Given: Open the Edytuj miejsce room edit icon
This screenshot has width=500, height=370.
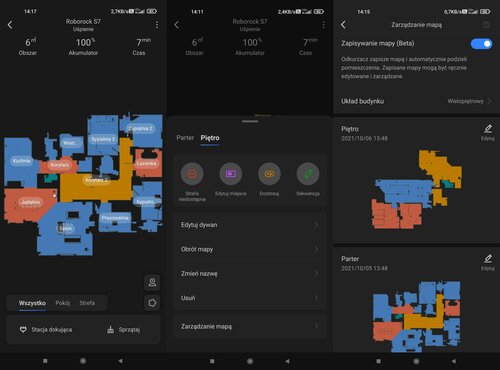Looking at the screenshot, I should [231, 174].
